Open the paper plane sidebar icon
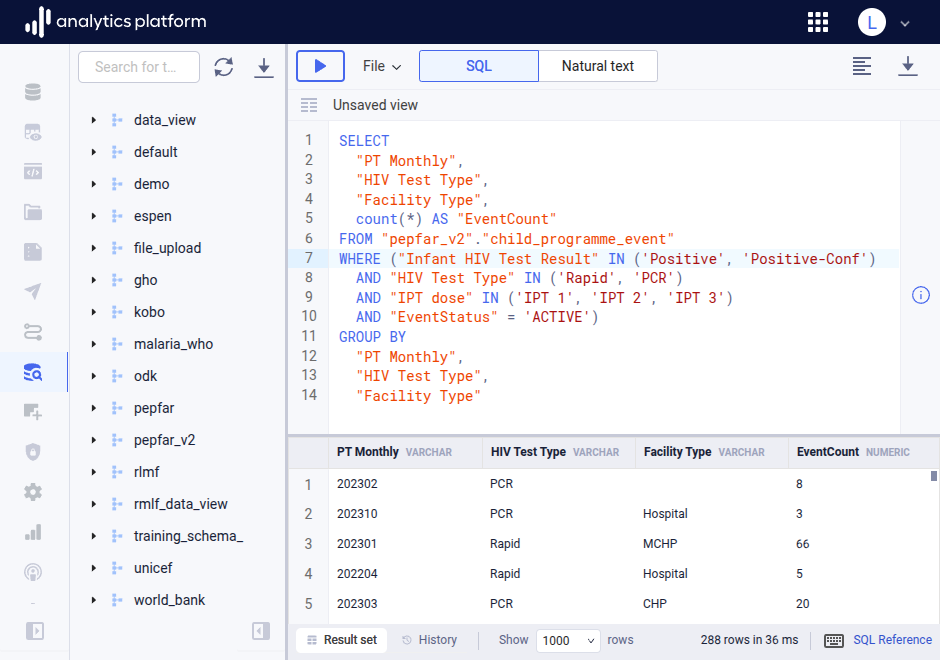 pos(33,291)
